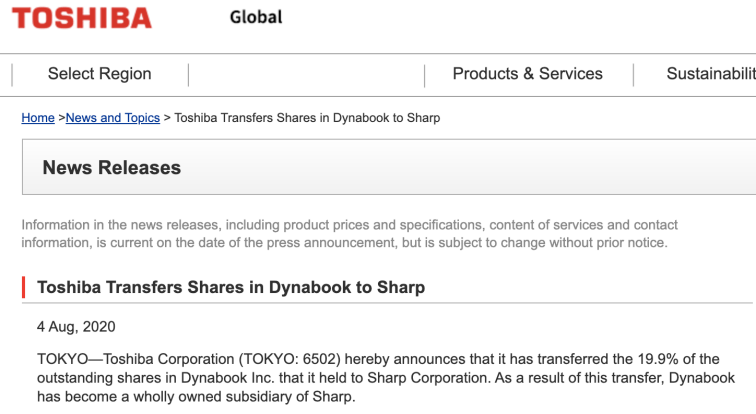Viewport: 756px width, 414px height.
Task: Click the empty navigation cell after Select Region
Action: click(307, 75)
